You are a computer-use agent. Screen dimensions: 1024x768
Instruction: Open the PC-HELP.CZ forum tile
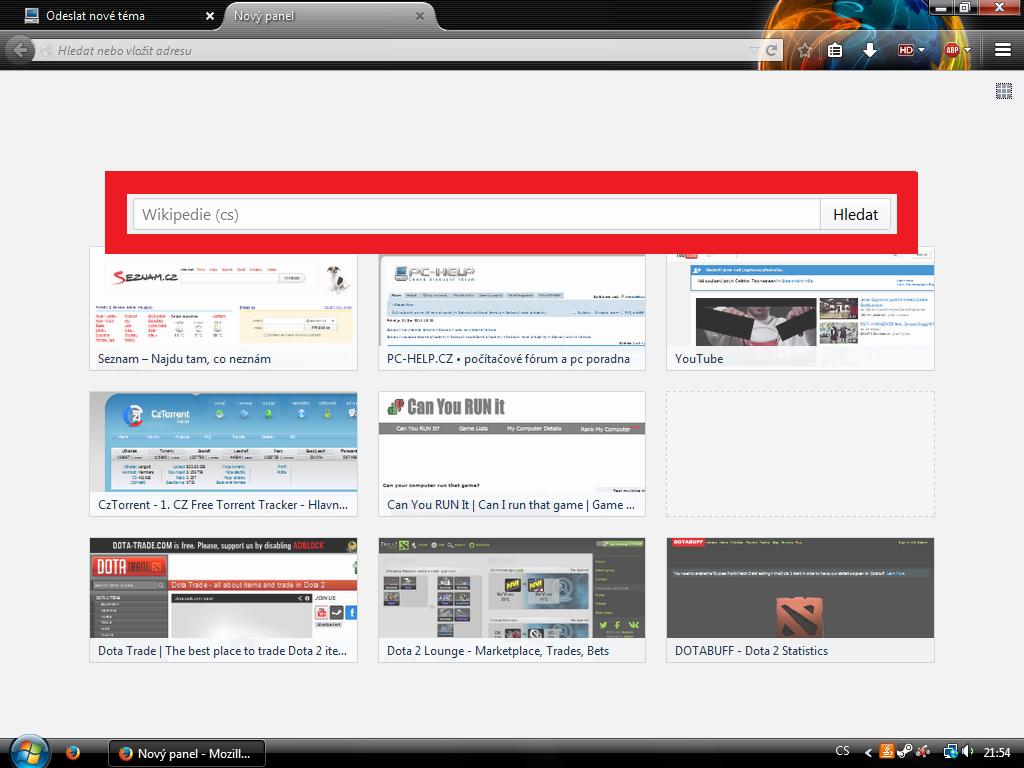(512, 309)
